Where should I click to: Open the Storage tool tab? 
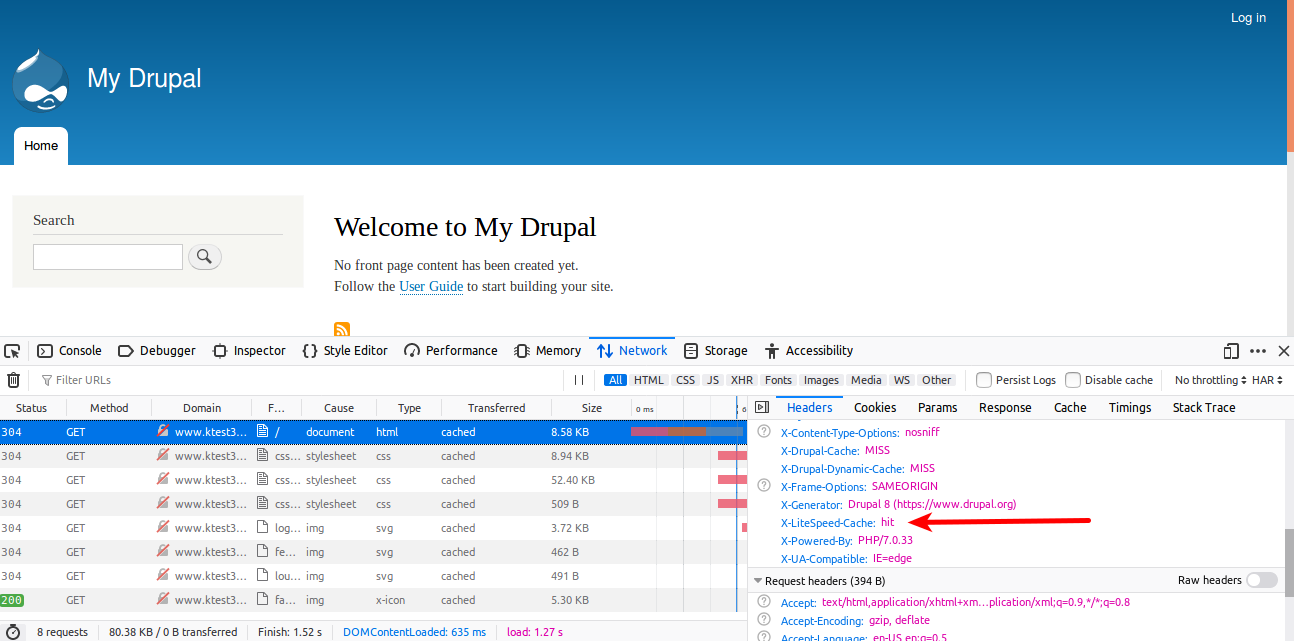715,351
